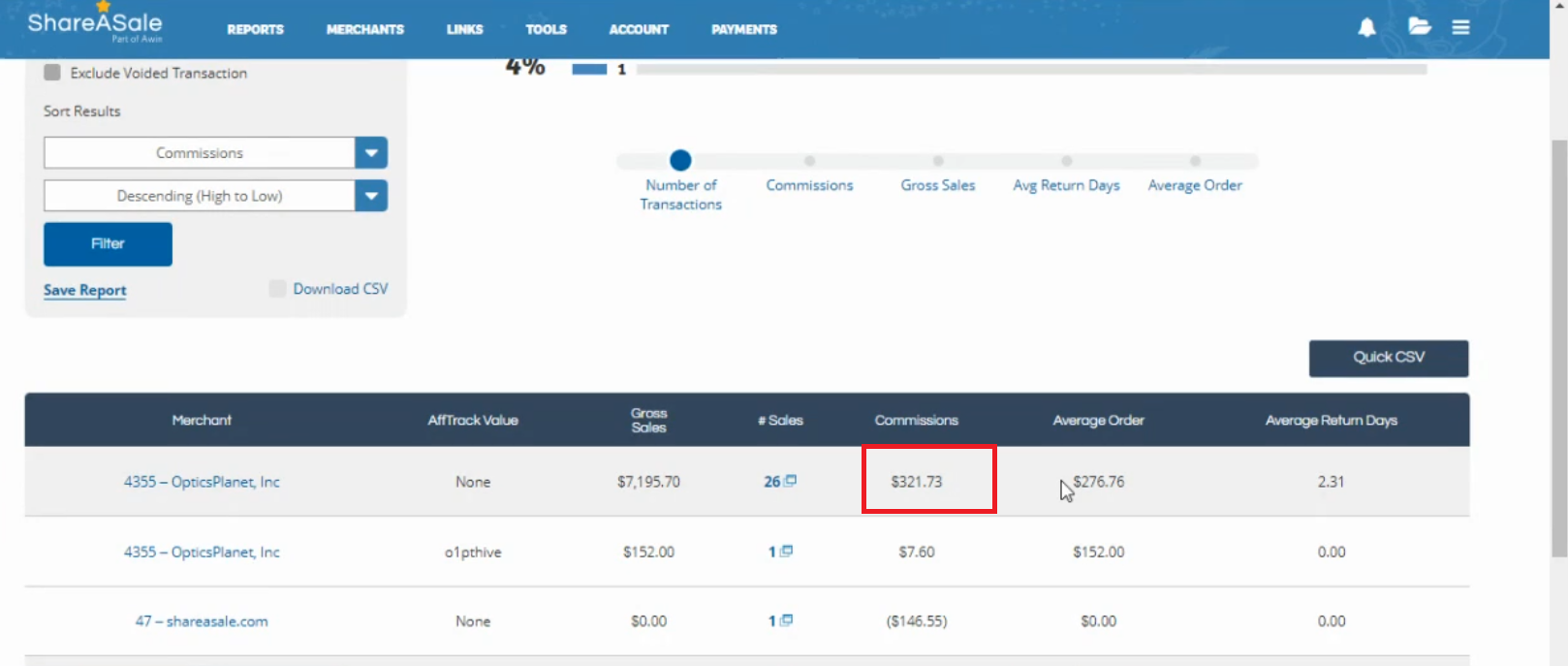Image resolution: width=1568 pixels, height=666 pixels.
Task: Select Commissions chart option
Action: (809, 161)
